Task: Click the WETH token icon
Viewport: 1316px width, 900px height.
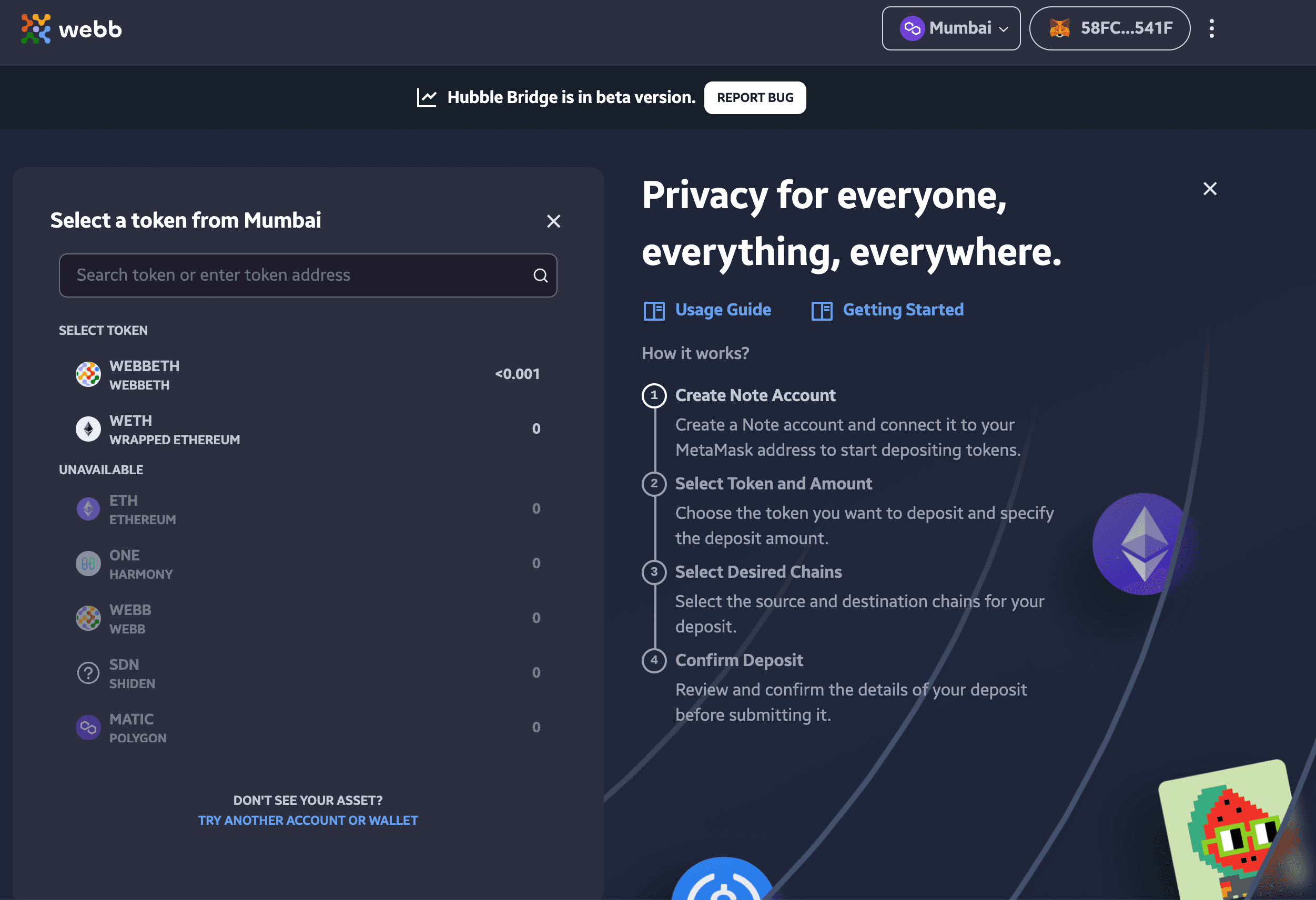Action: click(x=88, y=429)
